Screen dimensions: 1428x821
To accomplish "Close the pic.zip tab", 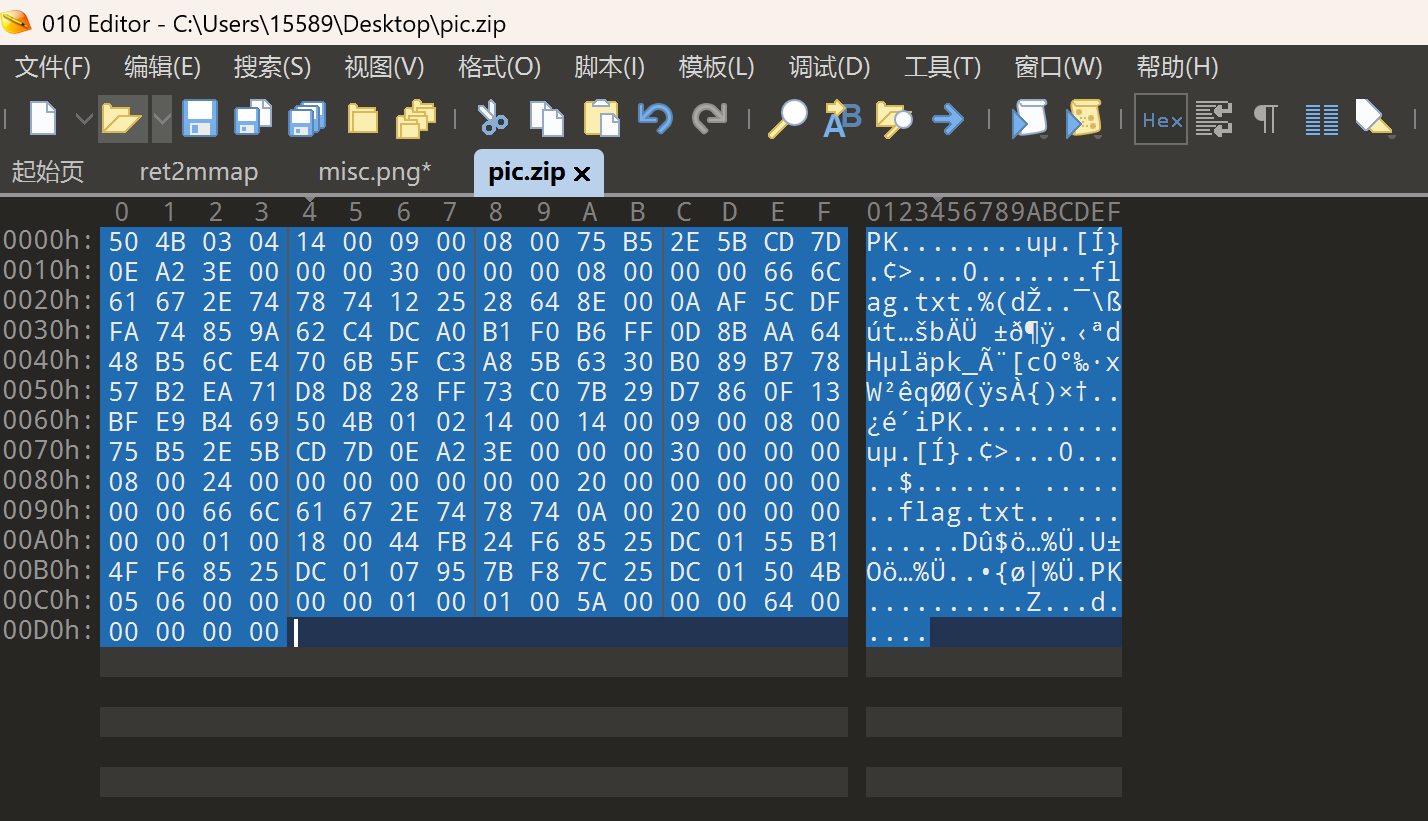I will pyautogui.click(x=582, y=174).
